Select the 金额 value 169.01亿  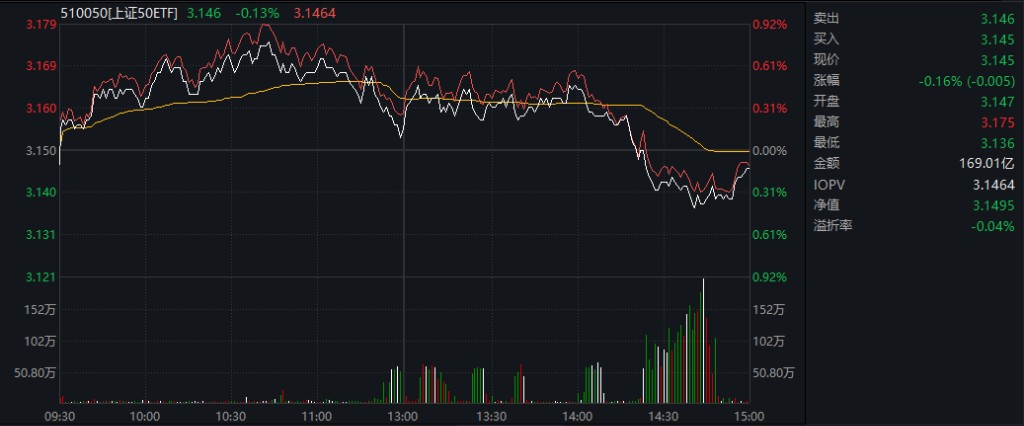click(x=987, y=163)
